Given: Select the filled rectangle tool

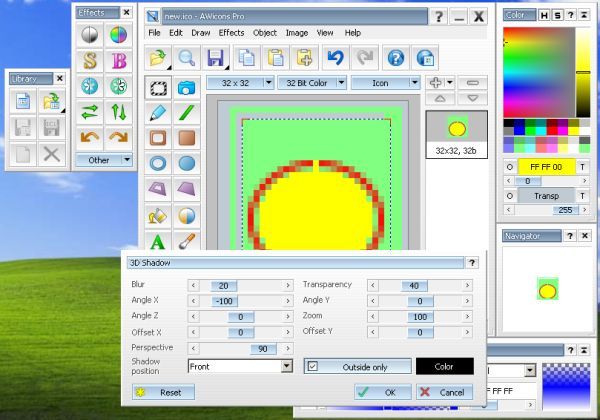Looking at the screenshot, I should (x=186, y=138).
